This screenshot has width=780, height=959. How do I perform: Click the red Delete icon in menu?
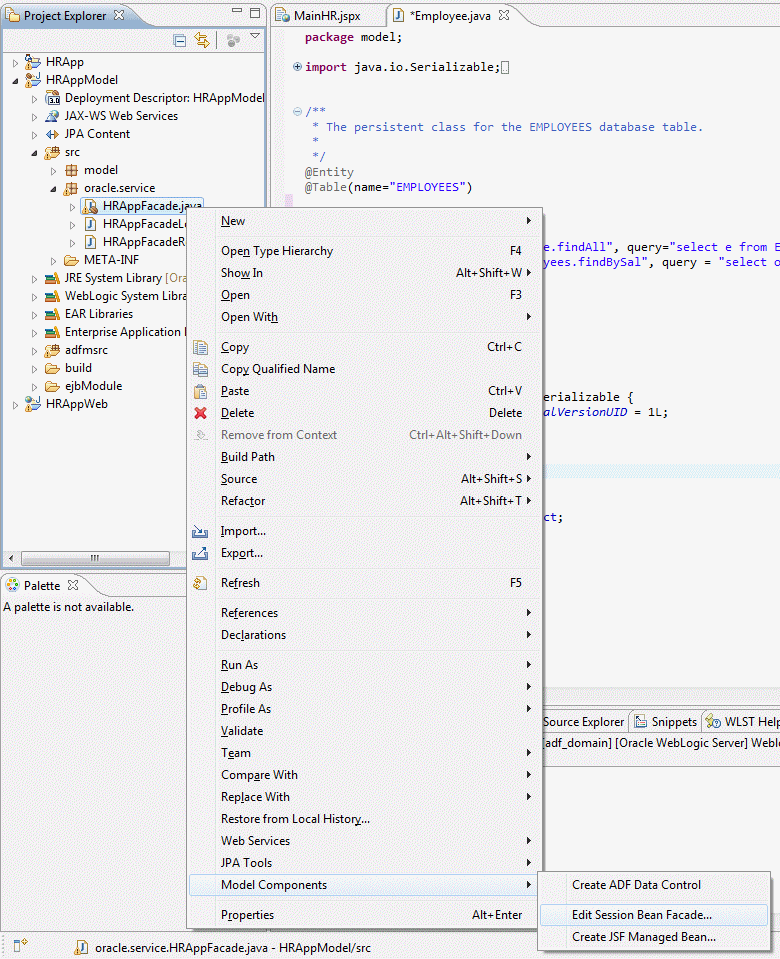[x=201, y=413]
